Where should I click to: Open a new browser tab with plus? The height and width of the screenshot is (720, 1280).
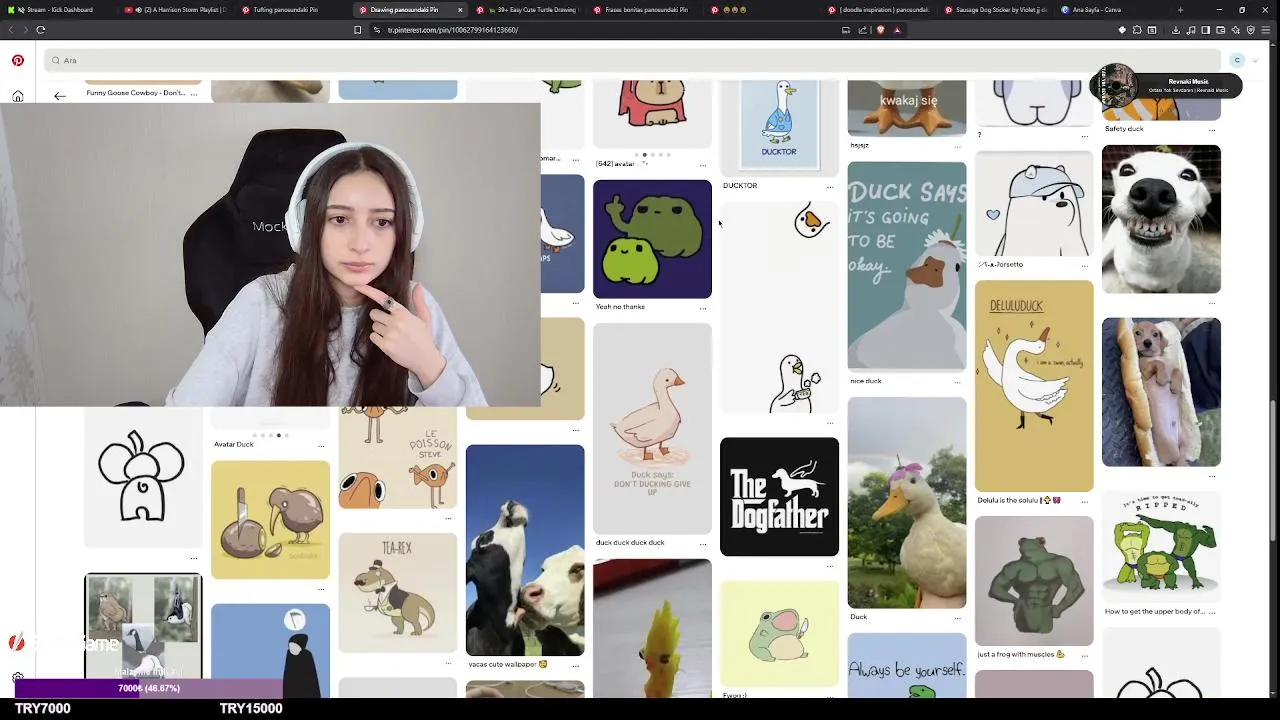1180,10
